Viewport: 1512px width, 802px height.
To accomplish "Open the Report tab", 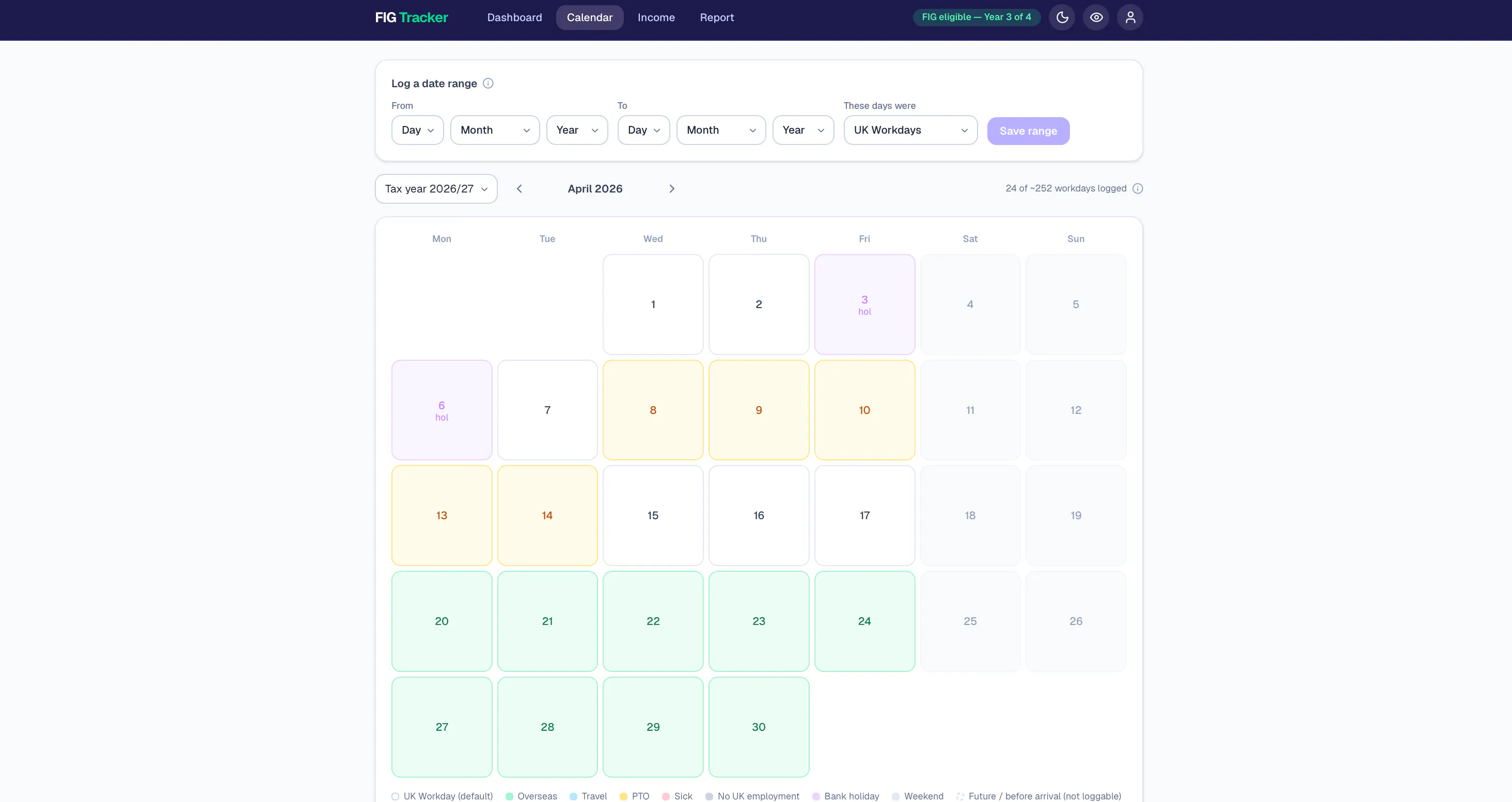I will click(x=717, y=18).
